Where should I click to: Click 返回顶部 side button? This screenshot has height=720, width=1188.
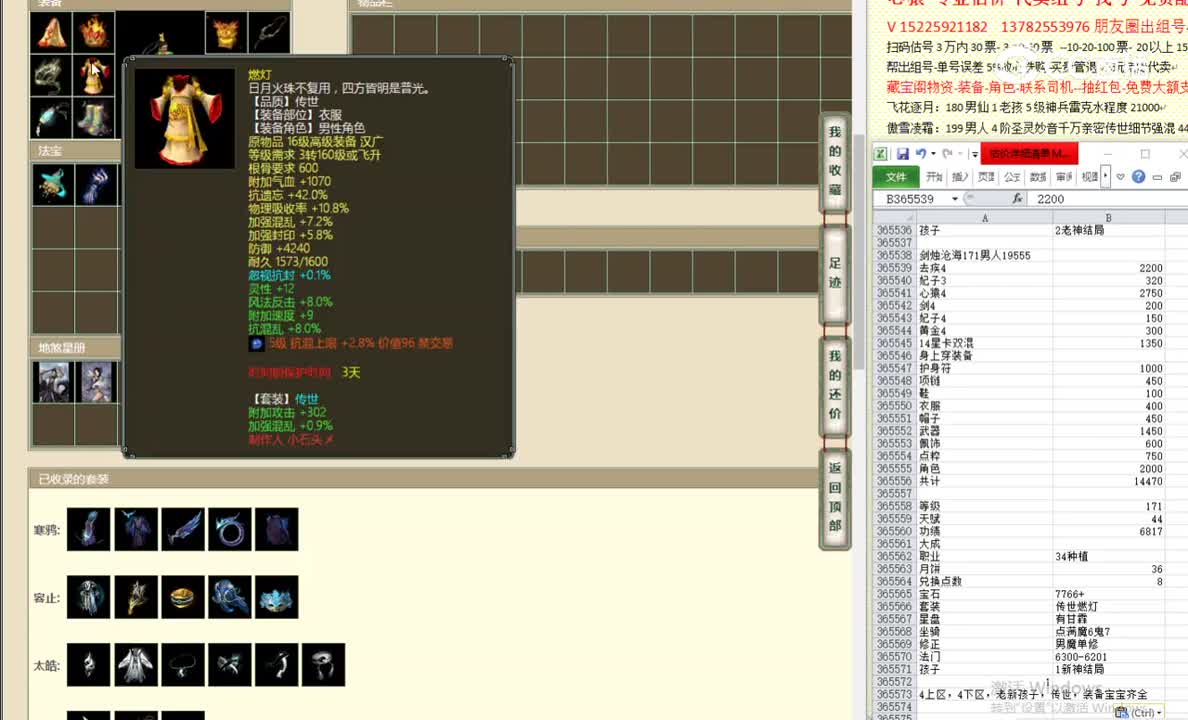(x=835, y=498)
